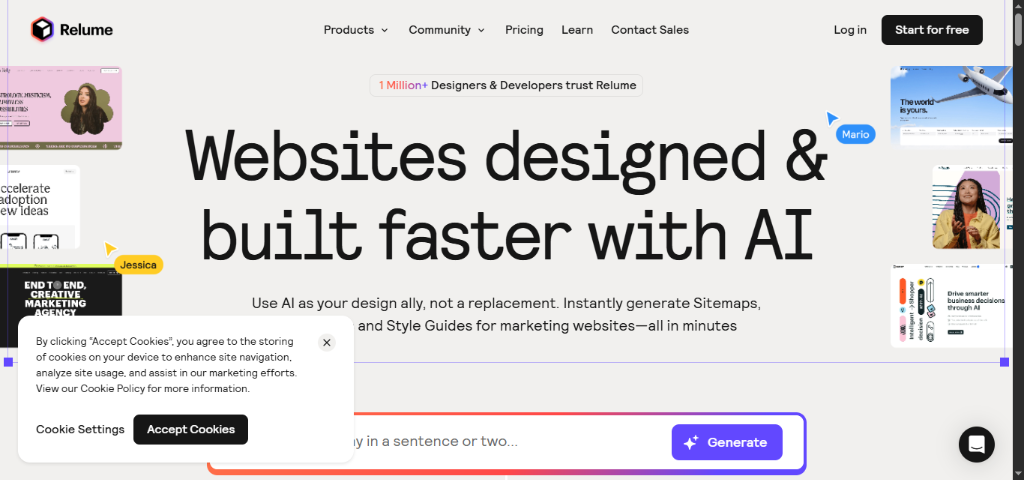Viewport: 1024px width, 480px height.
Task: Click the Relume cube logo icon
Action: (42, 29)
